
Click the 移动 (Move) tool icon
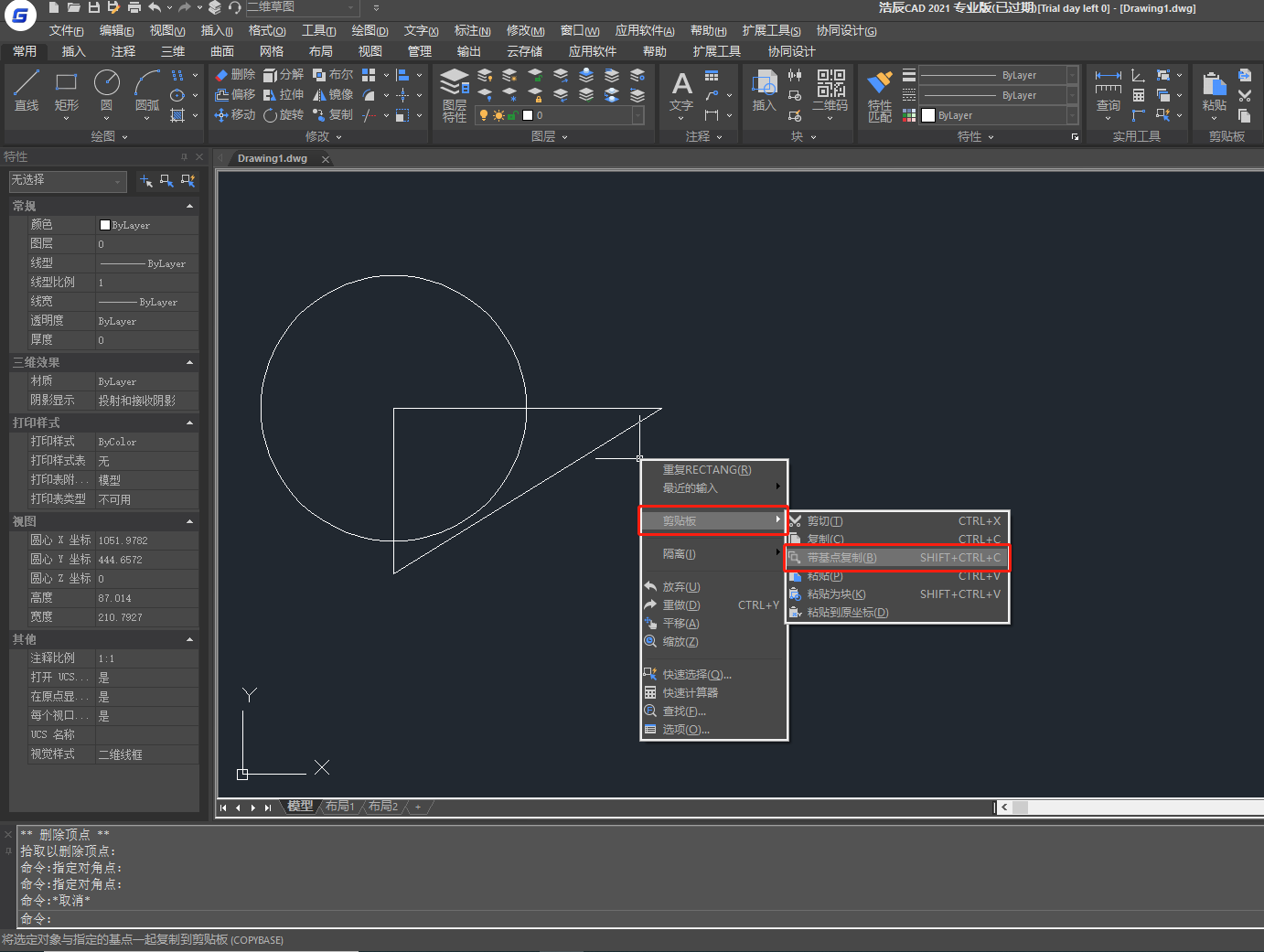(221, 115)
